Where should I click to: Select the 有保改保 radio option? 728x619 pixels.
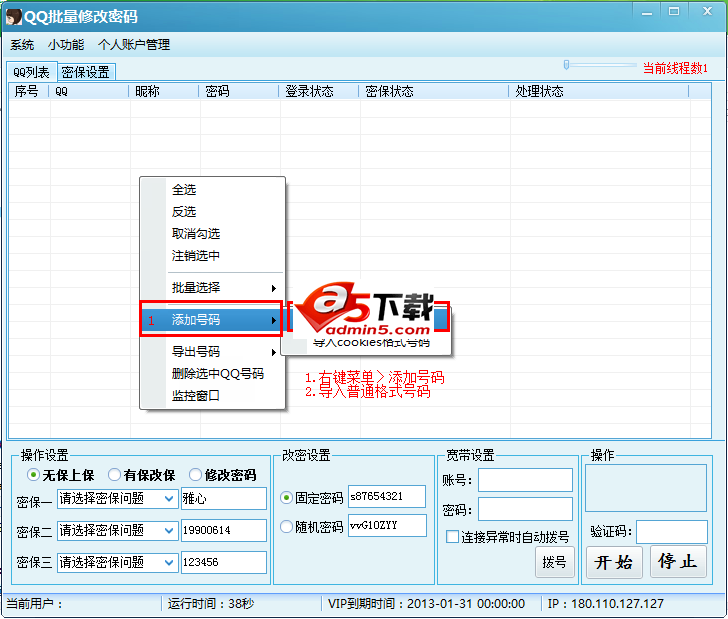[x=115, y=475]
